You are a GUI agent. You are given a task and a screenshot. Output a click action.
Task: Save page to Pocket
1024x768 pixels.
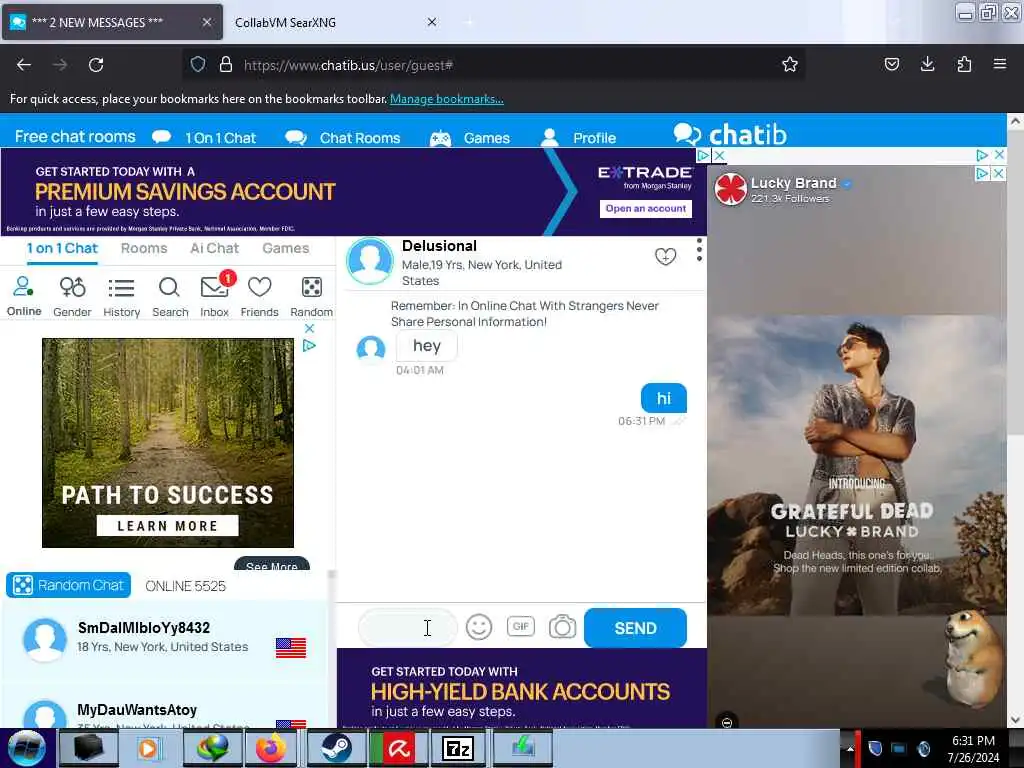(x=891, y=64)
